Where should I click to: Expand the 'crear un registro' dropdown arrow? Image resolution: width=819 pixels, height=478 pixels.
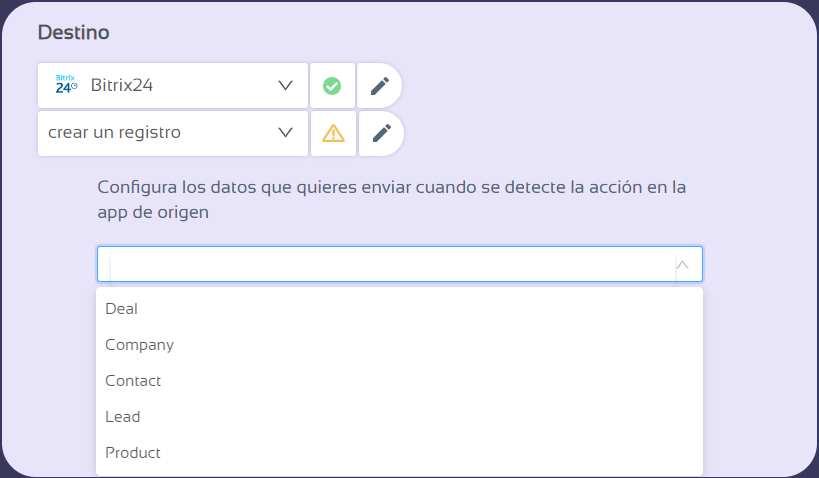[285, 133]
